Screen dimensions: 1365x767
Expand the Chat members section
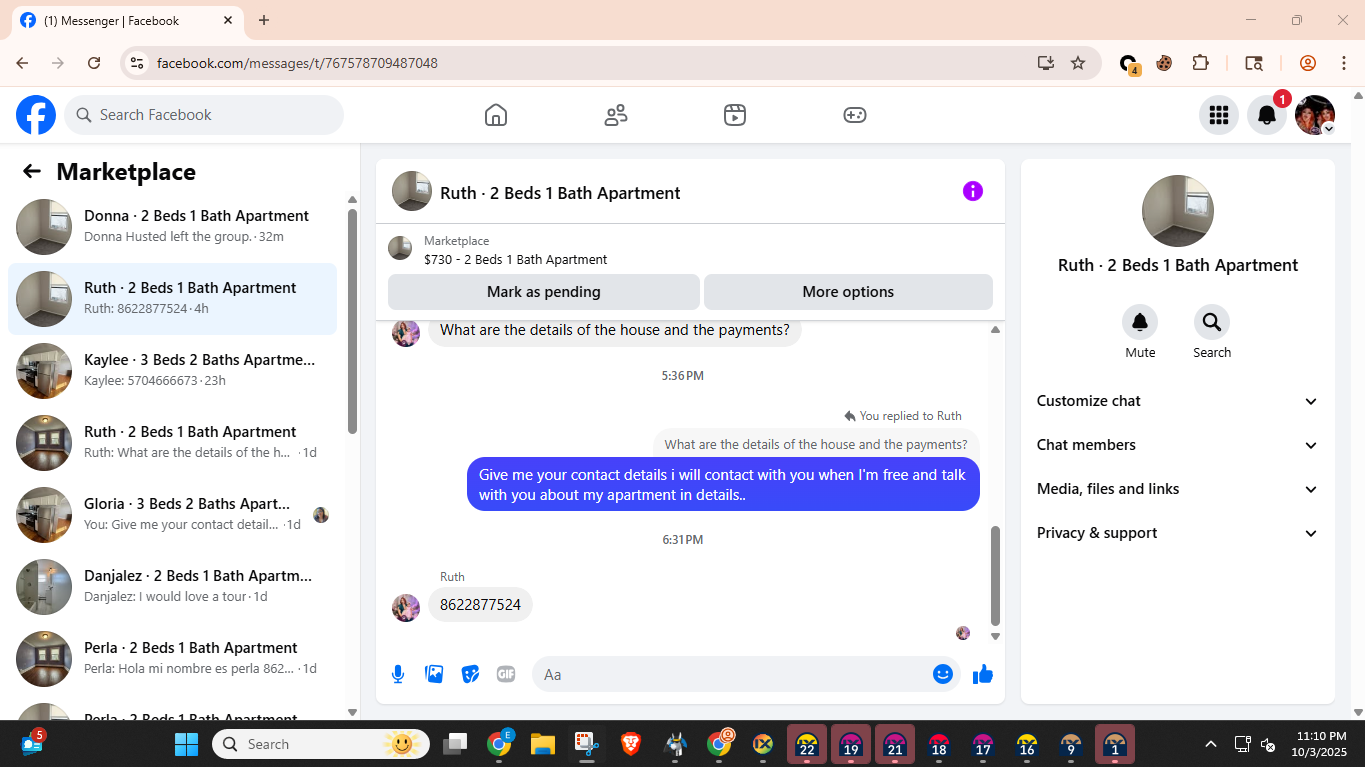point(1177,445)
